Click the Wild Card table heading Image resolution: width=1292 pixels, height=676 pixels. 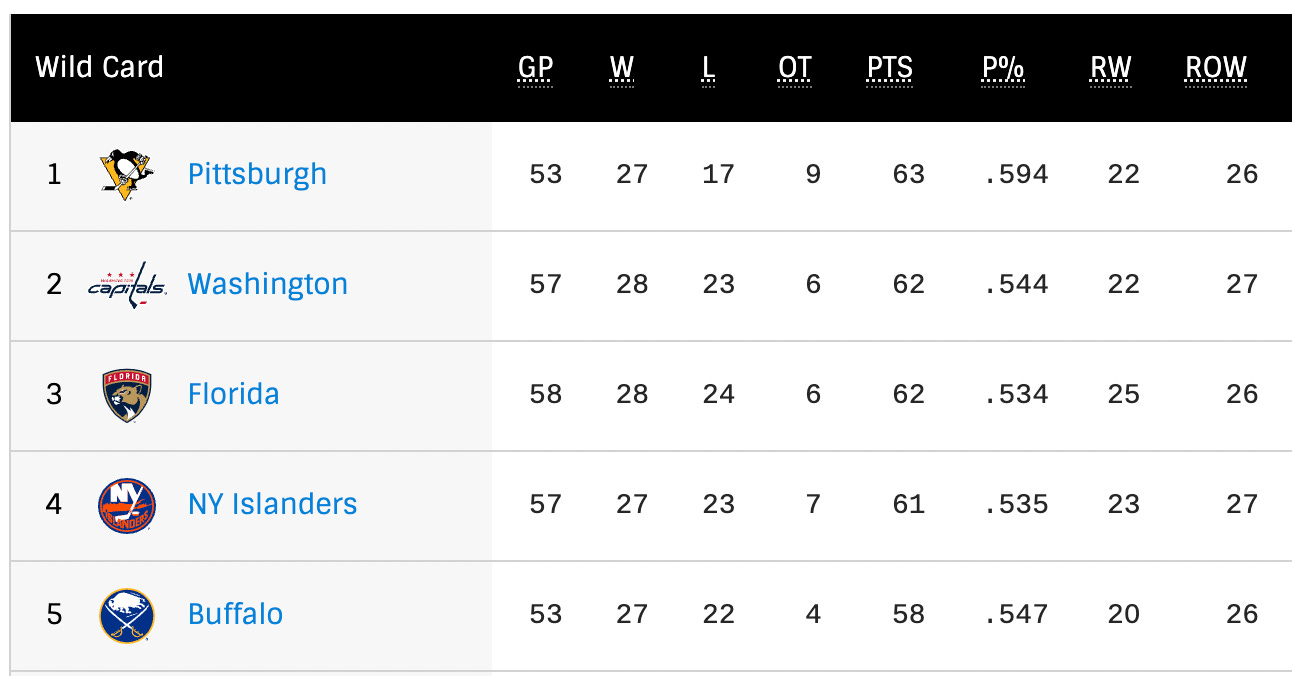(99, 67)
